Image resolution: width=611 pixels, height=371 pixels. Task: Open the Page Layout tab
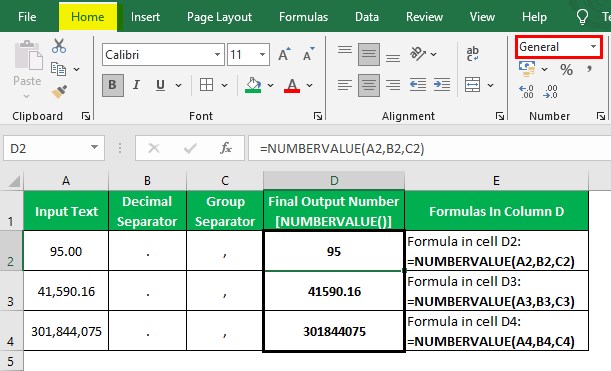click(219, 17)
